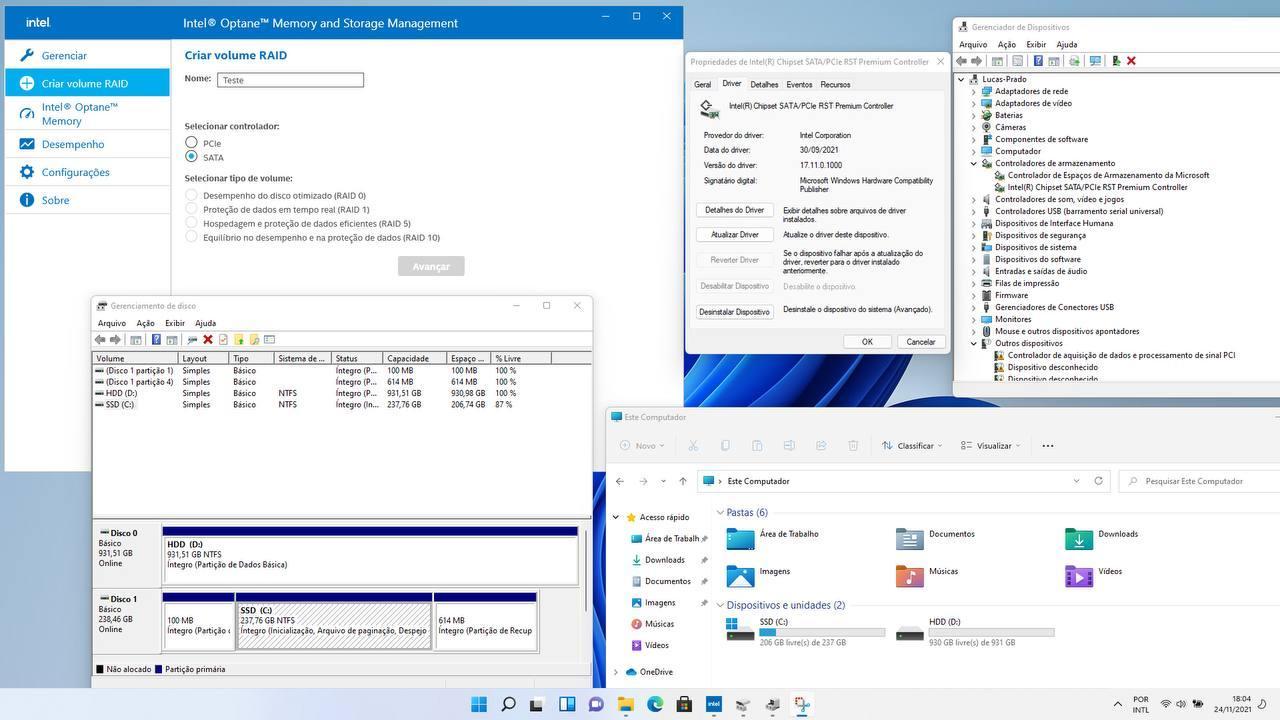Open Ação menu in Gerenciamento de disco
The height and width of the screenshot is (720, 1280).
pyautogui.click(x=146, y=323)
